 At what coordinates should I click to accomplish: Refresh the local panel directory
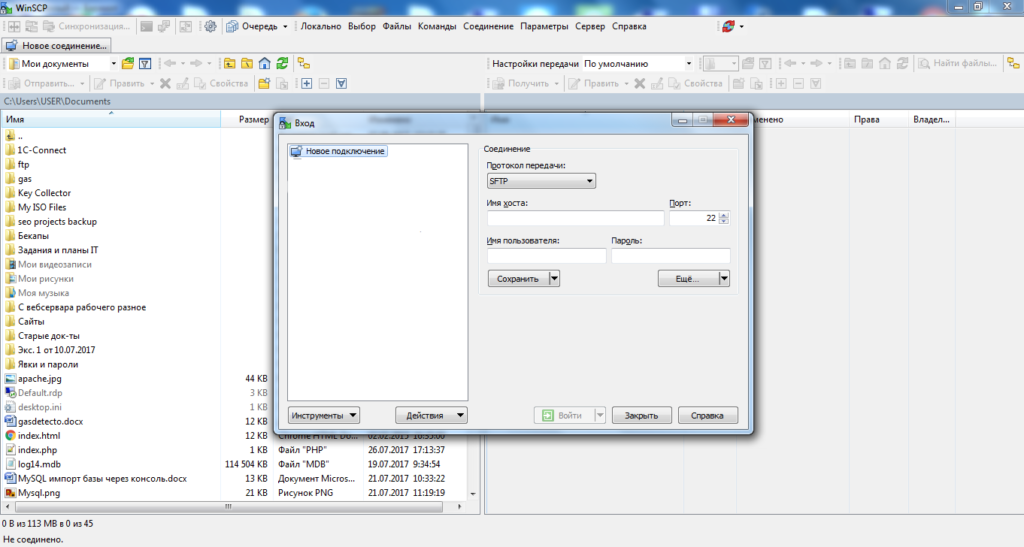click(282, 63)
